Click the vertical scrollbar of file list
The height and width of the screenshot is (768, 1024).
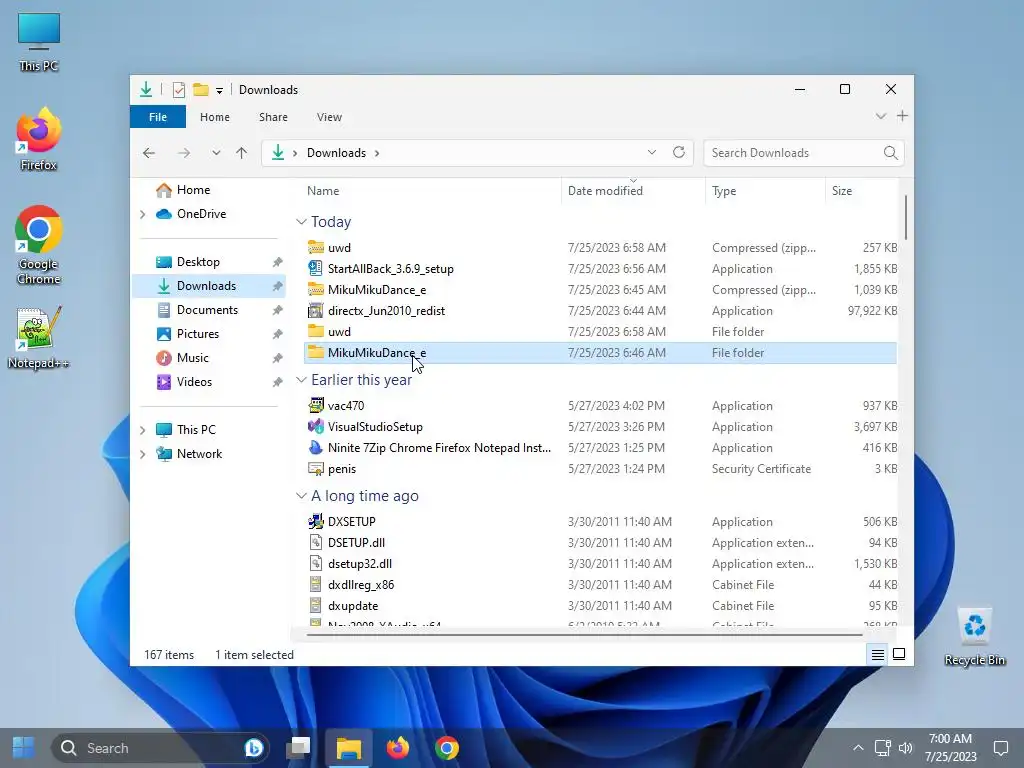pos(906,217)
